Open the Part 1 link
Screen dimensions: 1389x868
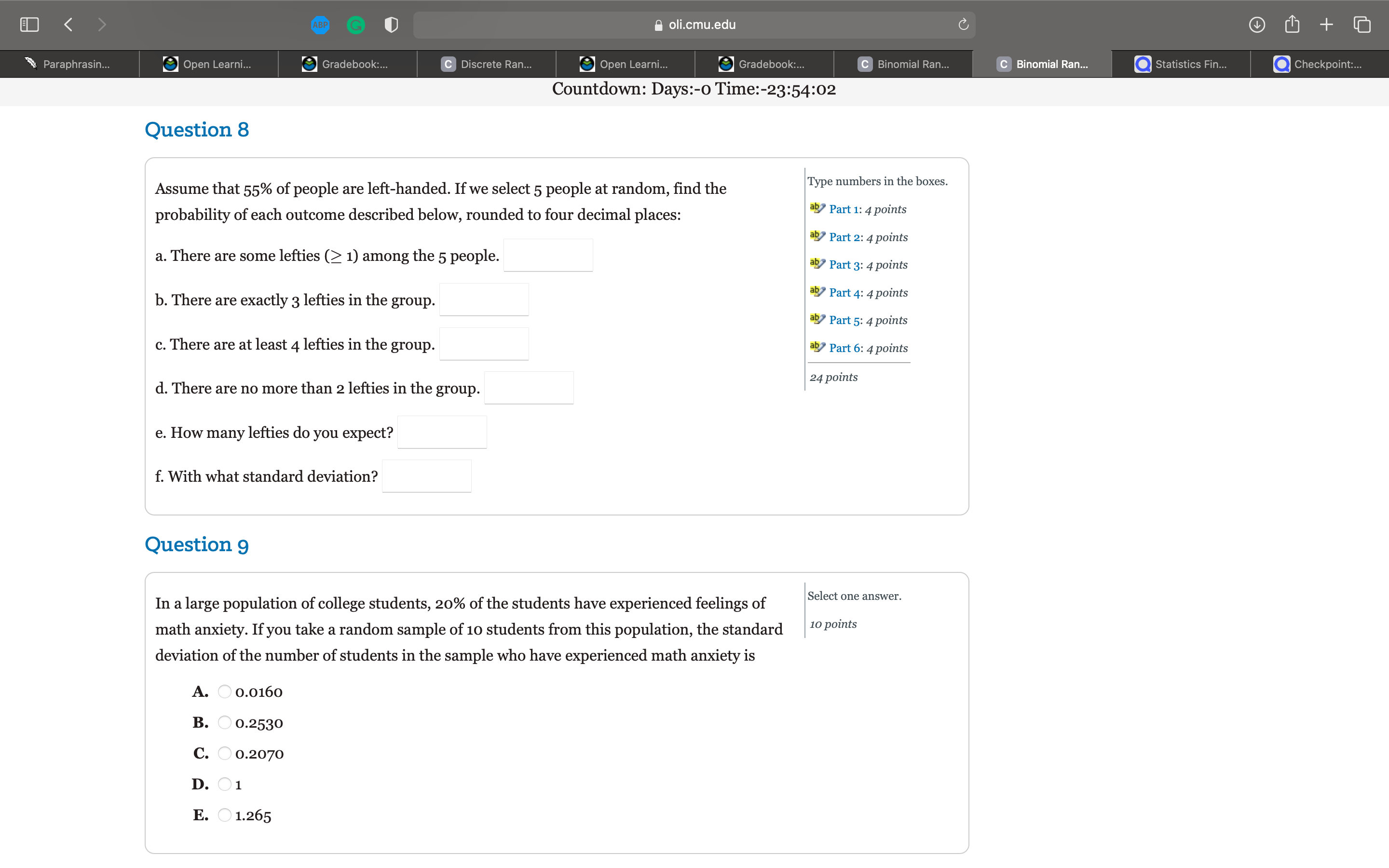coord(844,209)
